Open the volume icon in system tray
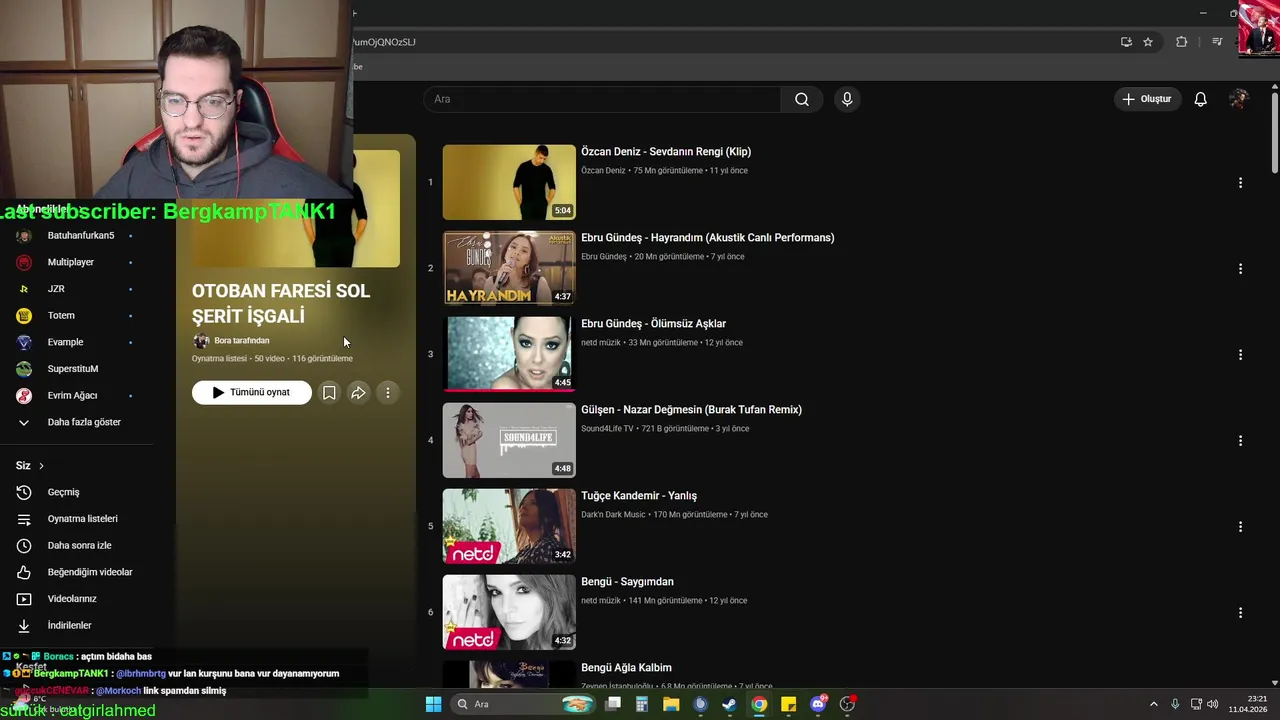Screen dimensions: 1280x720 (x=1213, y=704)
